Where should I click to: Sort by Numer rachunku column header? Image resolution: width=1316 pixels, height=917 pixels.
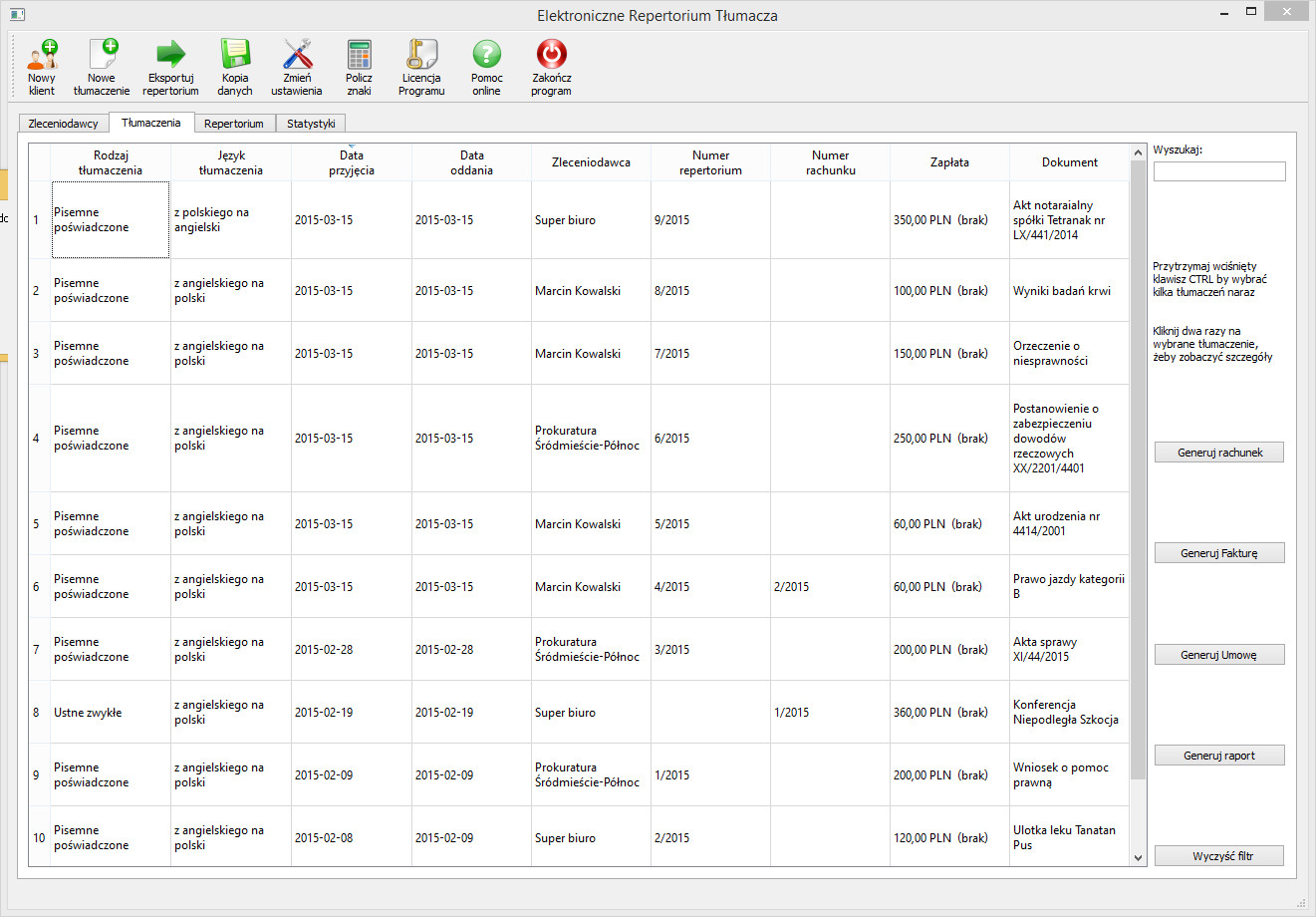click(830, 162)
